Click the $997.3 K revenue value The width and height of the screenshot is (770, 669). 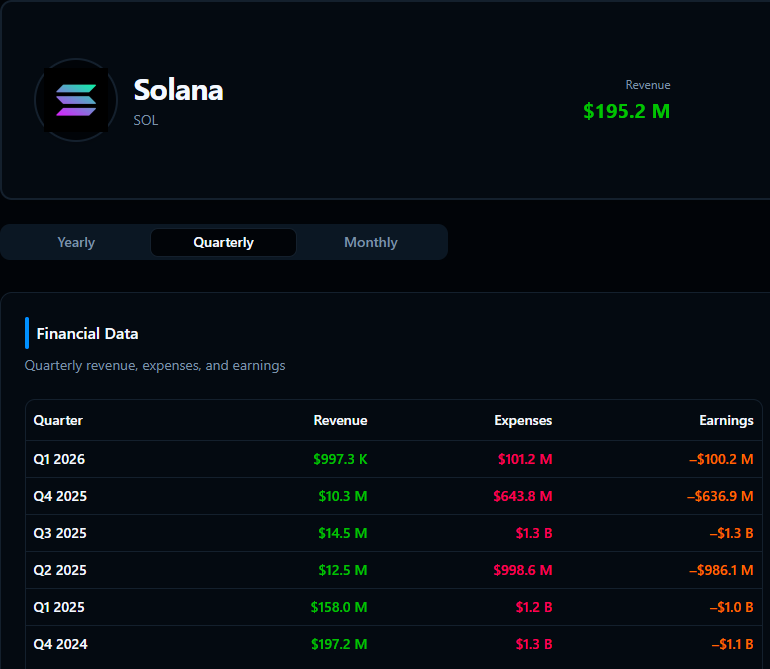[340, 459]
